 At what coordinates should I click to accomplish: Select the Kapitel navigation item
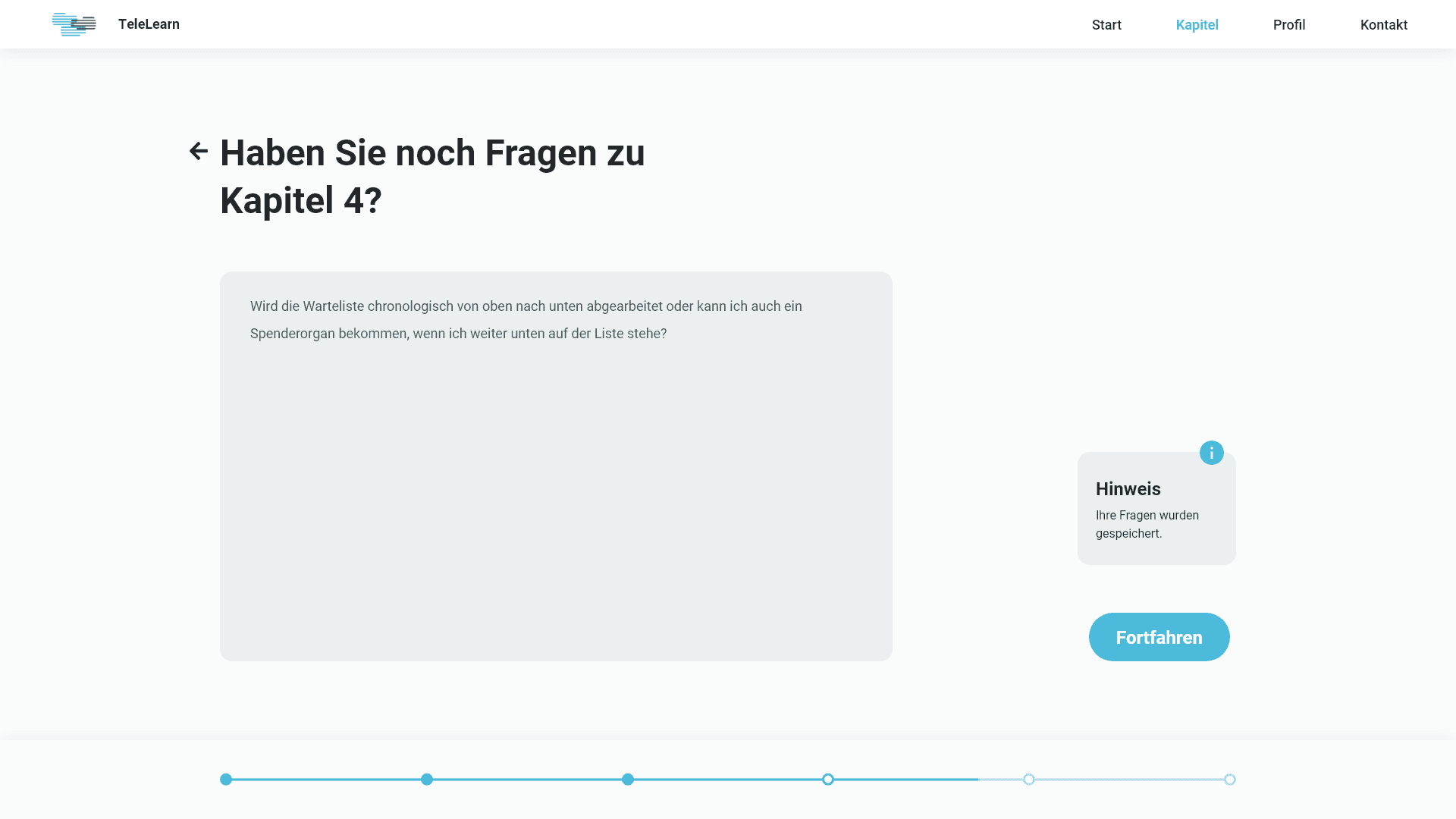1197,25
